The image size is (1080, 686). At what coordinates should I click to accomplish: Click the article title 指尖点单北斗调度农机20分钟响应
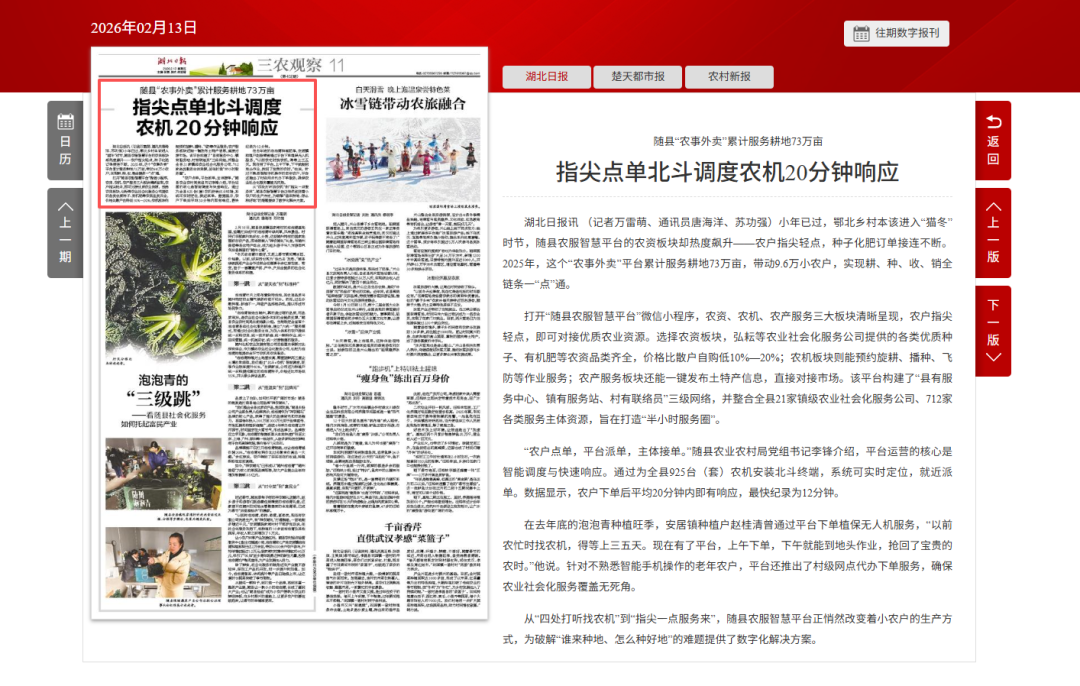(x=727, y=172)
